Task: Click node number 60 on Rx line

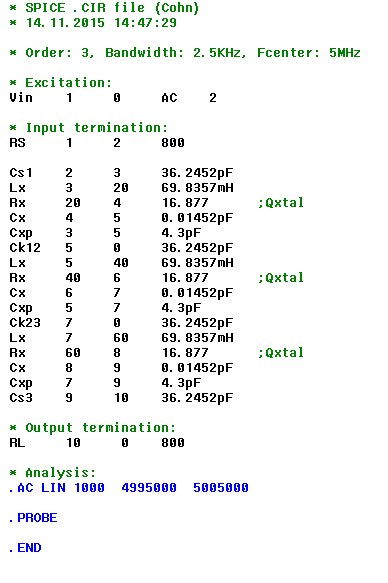Action: coord(73,353)
